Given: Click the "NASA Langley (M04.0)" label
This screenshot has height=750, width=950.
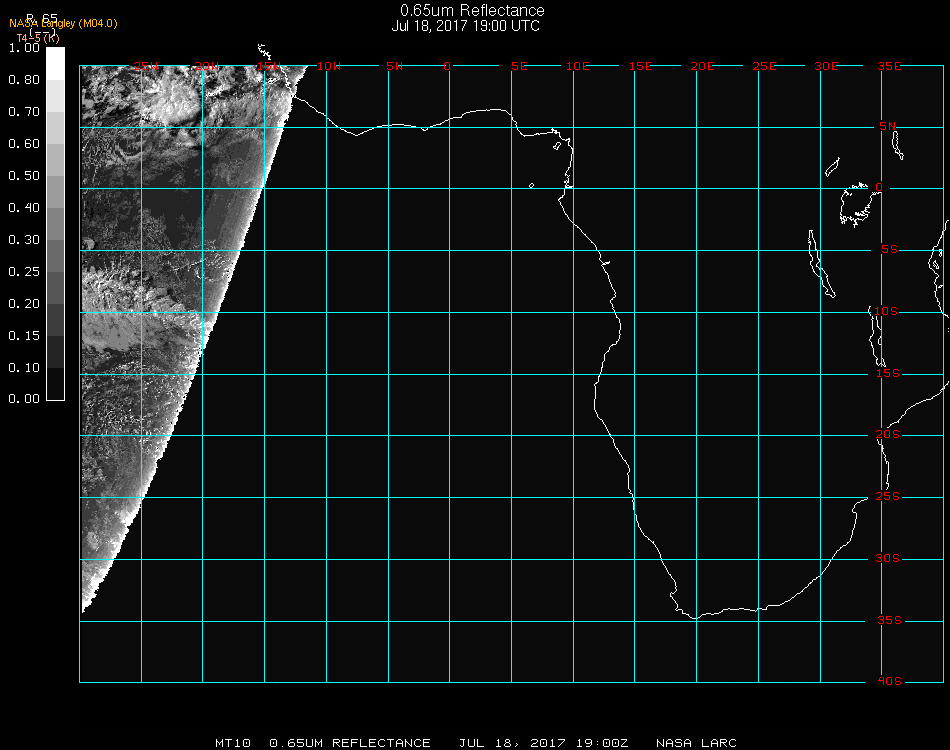Looking at the screenshot, I should pos(63,24).
